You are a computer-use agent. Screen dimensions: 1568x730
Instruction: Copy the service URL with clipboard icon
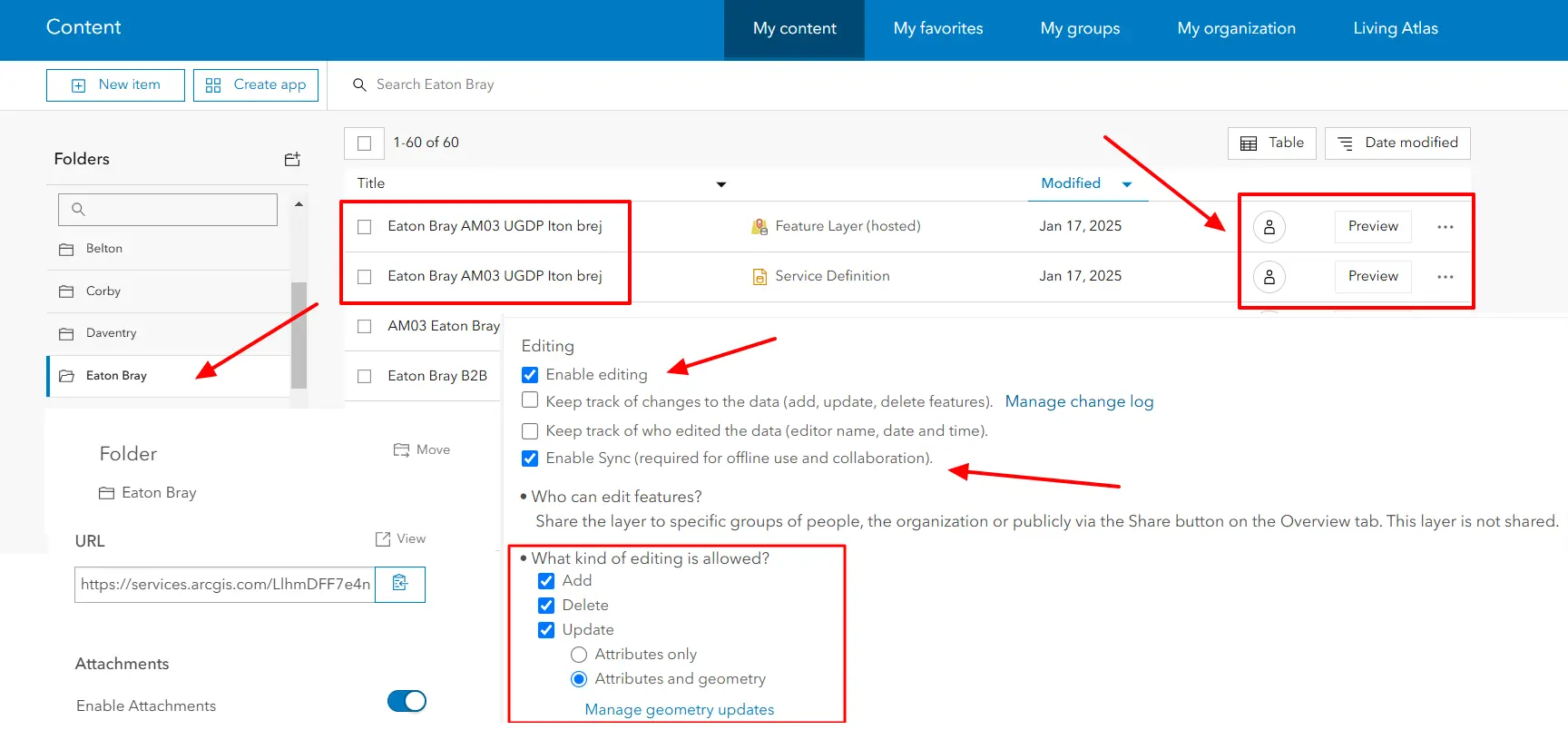pos(400,584)
